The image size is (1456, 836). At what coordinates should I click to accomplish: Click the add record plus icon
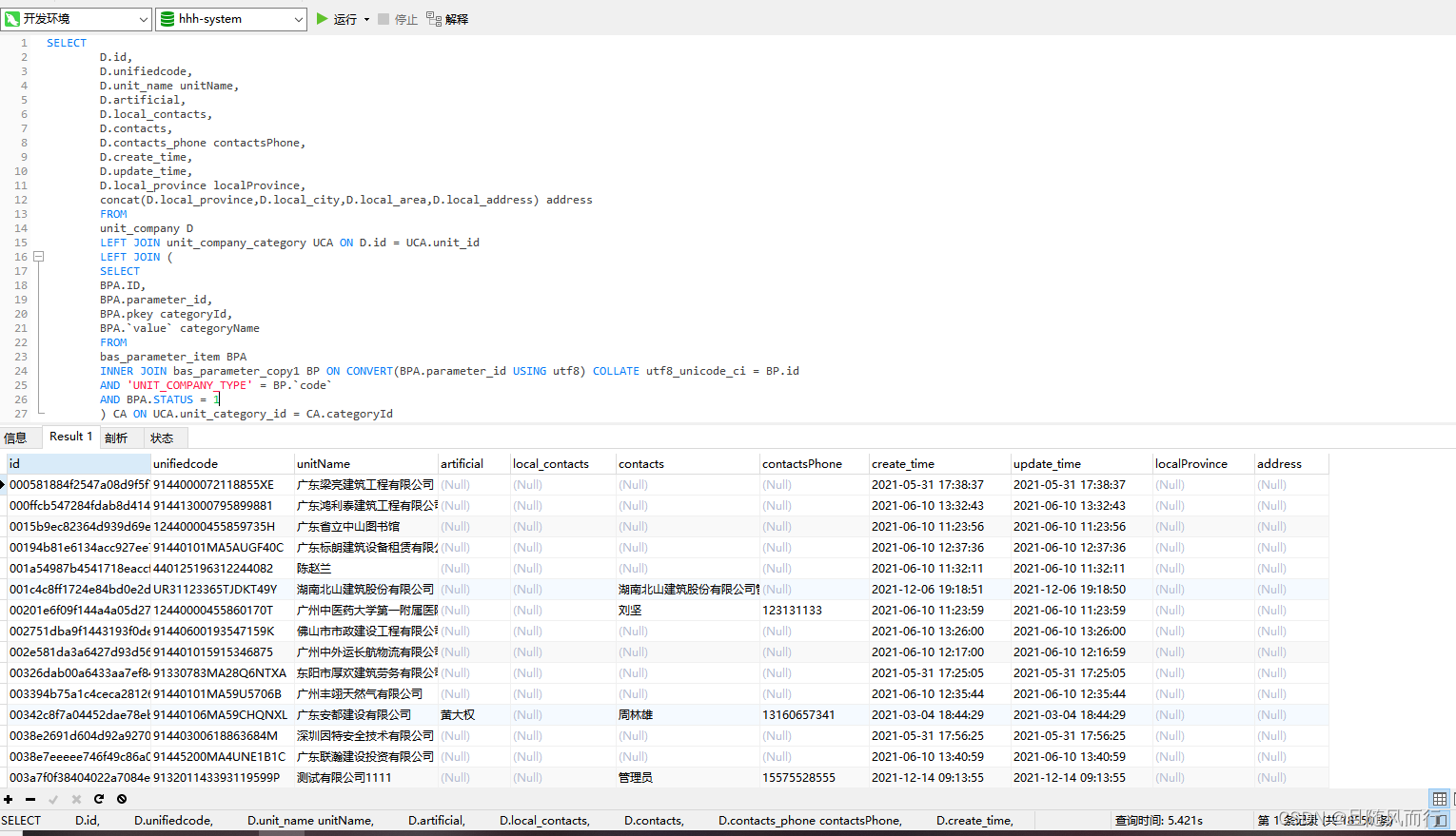[x=9, y=799]
